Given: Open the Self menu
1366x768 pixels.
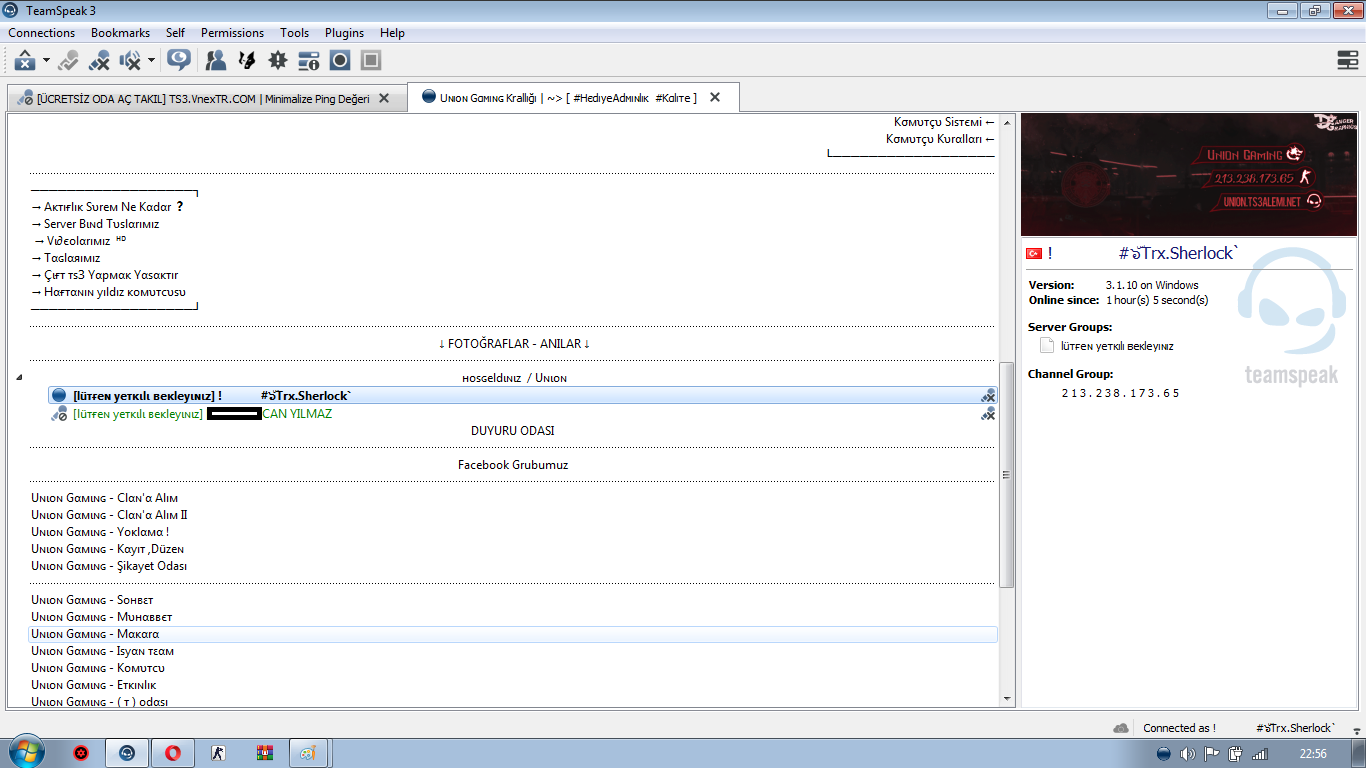Looking at the screenshot, I should point(176,33).
